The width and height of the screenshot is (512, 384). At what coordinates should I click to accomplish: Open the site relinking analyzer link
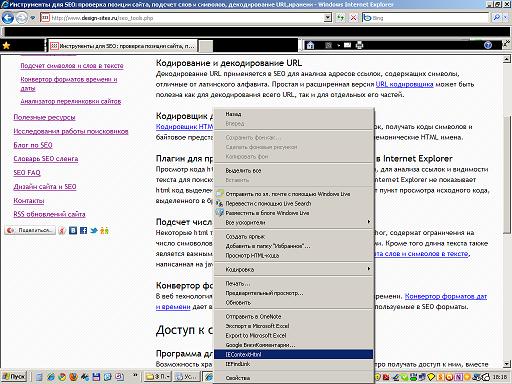(71, 101)
